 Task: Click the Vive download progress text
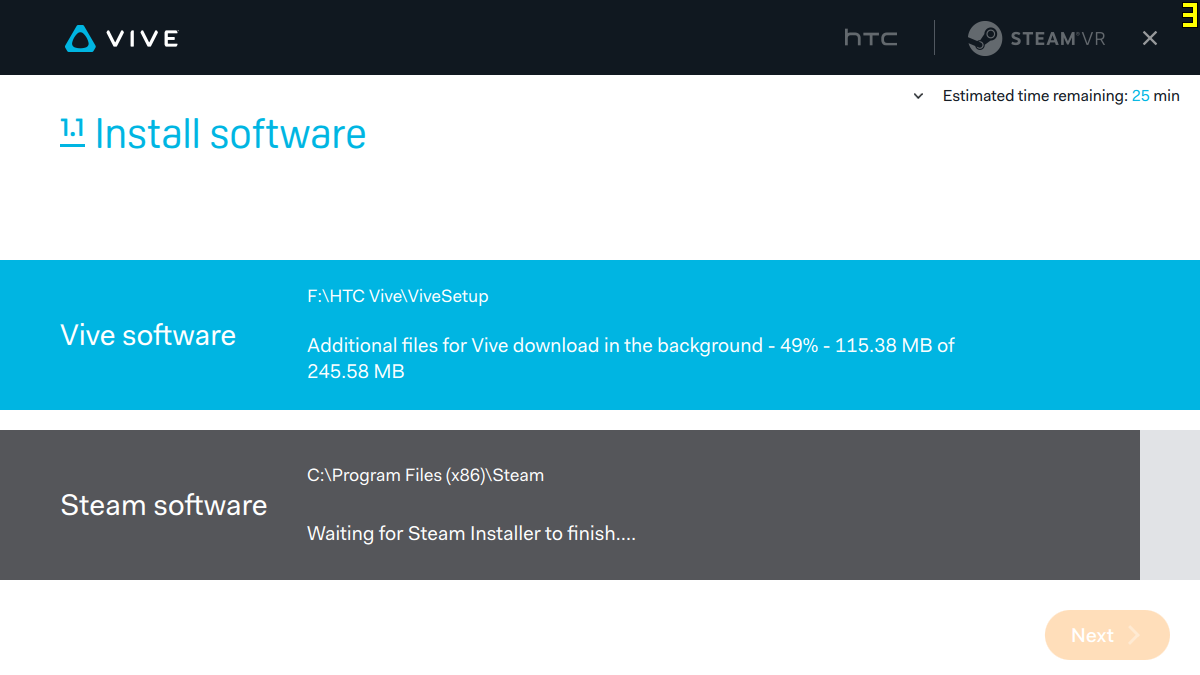pos(631,358)
